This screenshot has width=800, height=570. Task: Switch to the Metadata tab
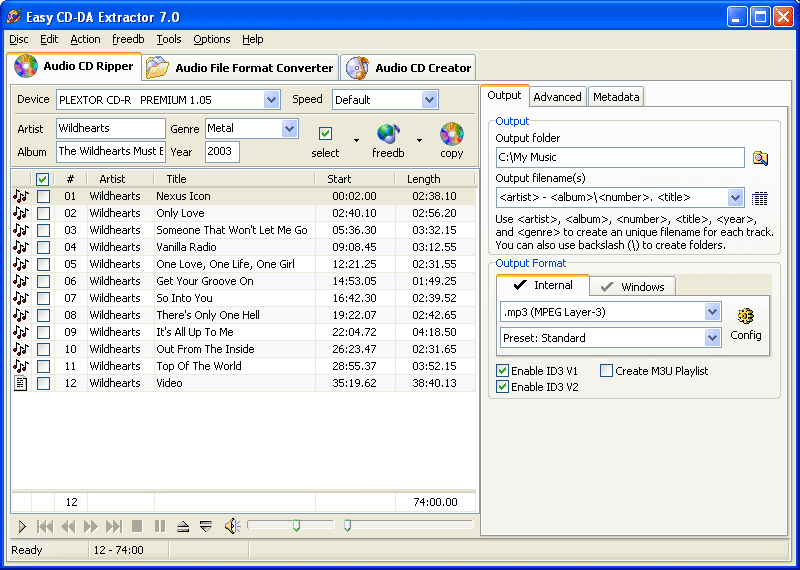[616, 97]
